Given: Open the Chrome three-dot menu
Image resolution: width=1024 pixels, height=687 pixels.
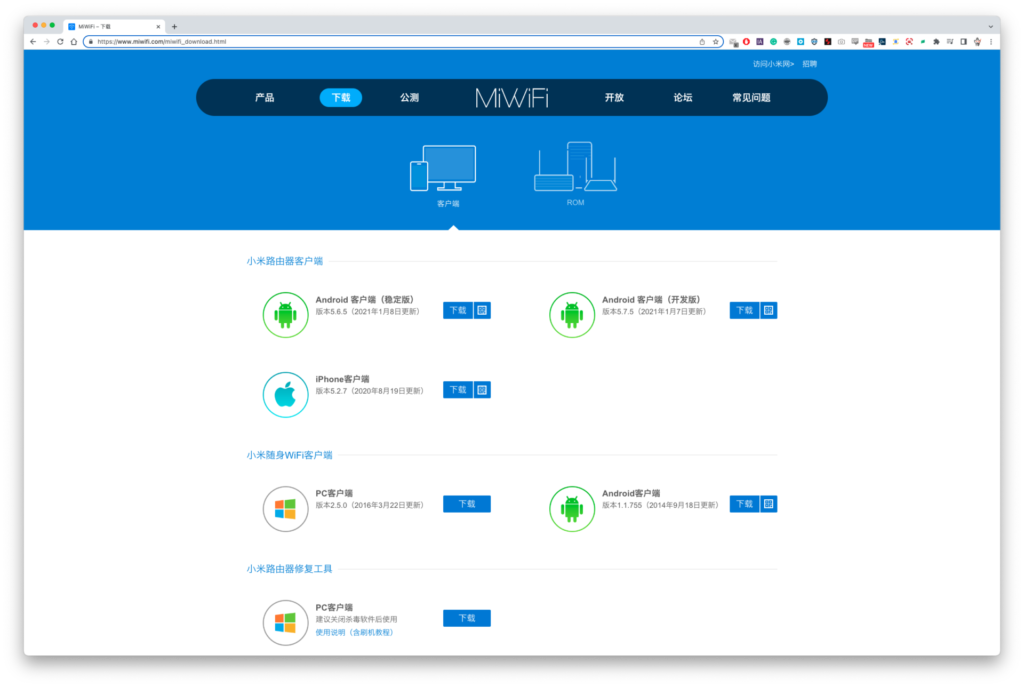Looking at the screenshot, I should [991, 42].
